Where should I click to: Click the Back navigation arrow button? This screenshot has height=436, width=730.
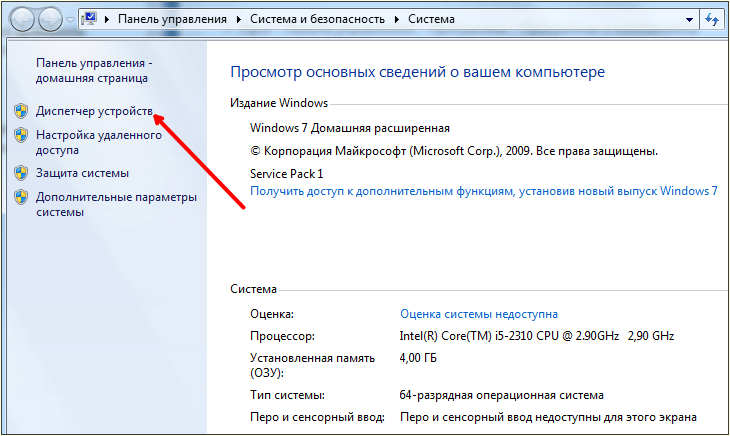22,20
